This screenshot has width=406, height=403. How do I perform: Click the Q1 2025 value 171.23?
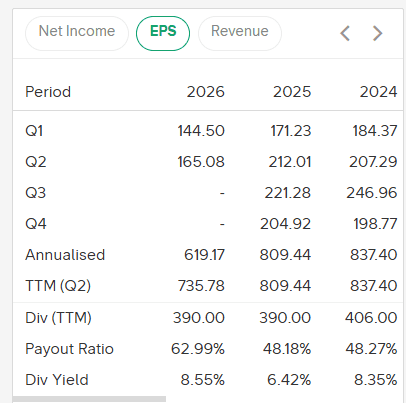[291, 131]
